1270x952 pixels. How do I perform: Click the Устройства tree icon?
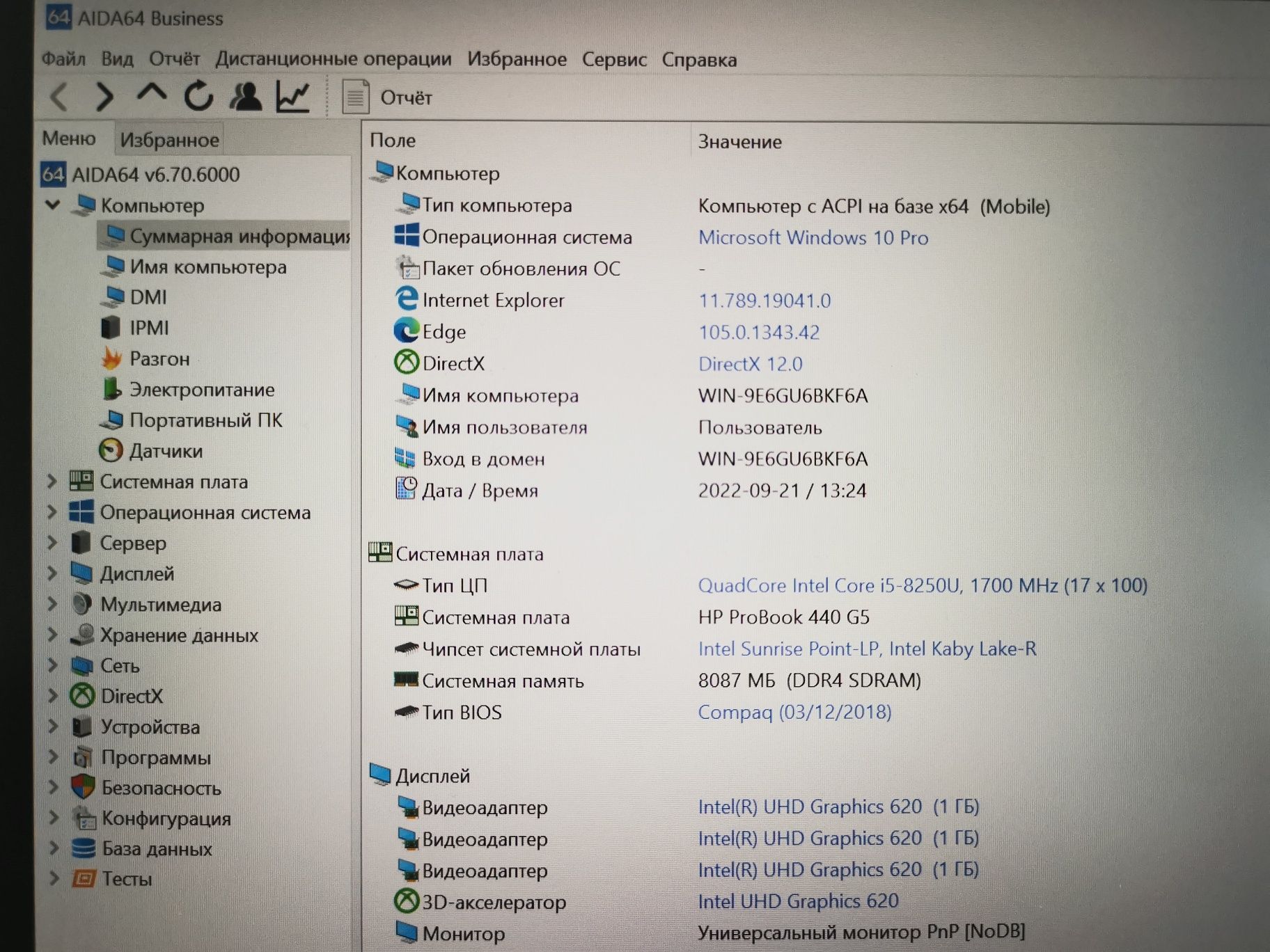coord(82,726)
